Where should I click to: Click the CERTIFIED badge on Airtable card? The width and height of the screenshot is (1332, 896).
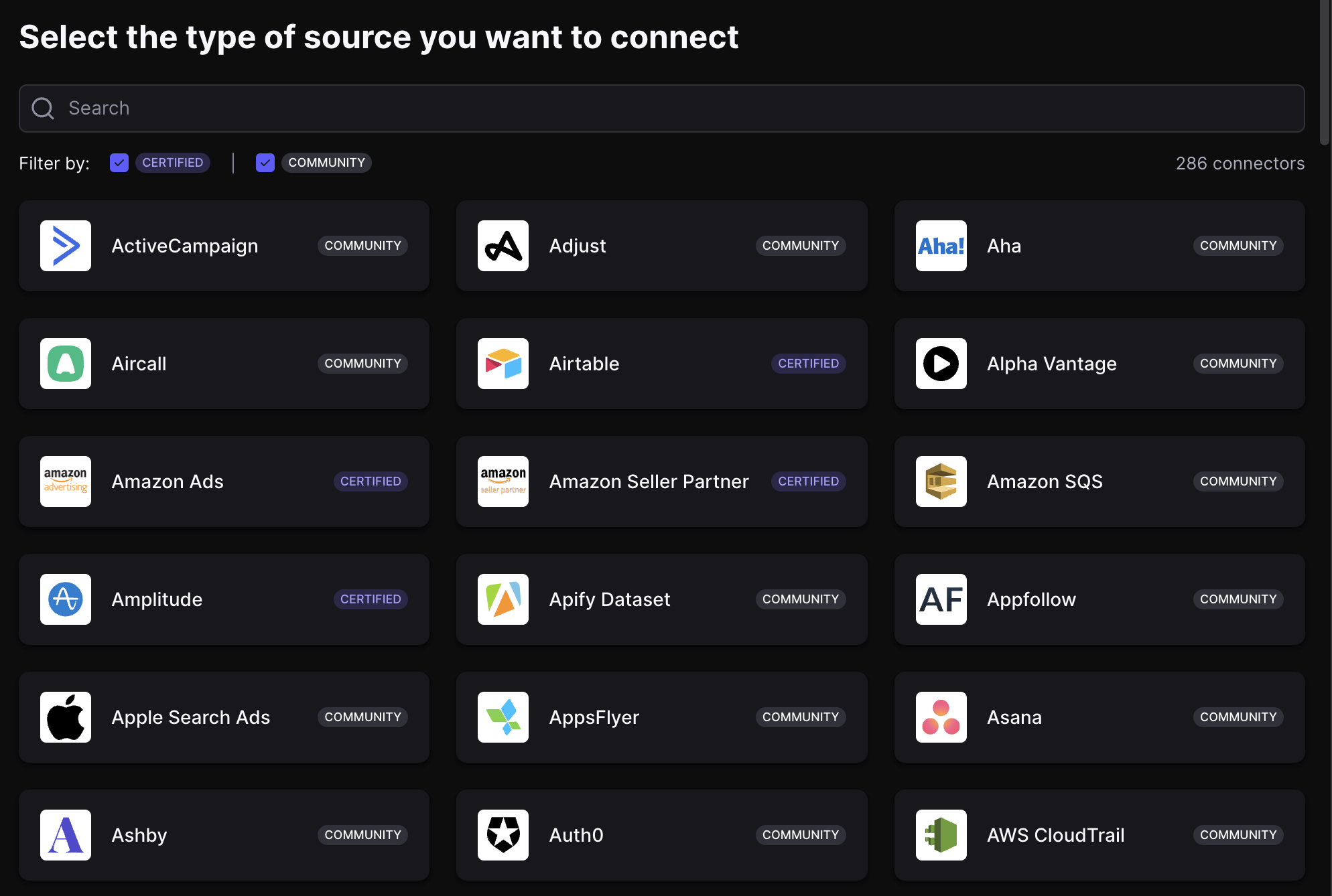click(x=808, y=364)
